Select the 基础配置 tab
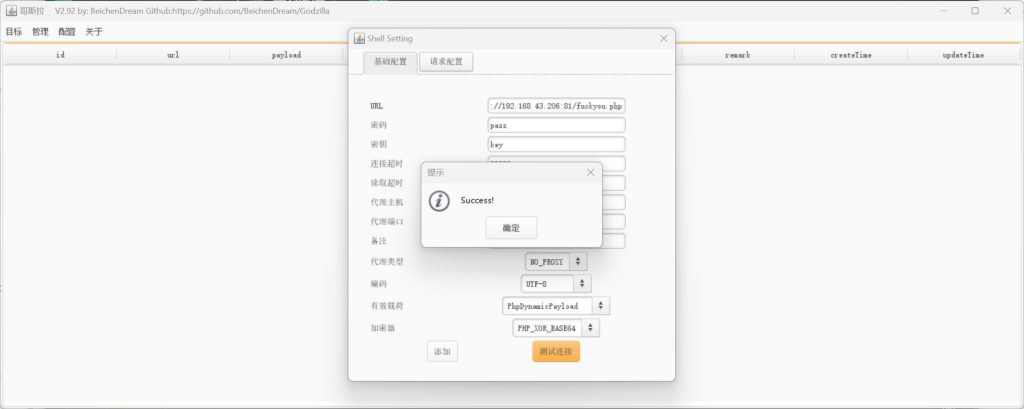 tap(390, 62)
